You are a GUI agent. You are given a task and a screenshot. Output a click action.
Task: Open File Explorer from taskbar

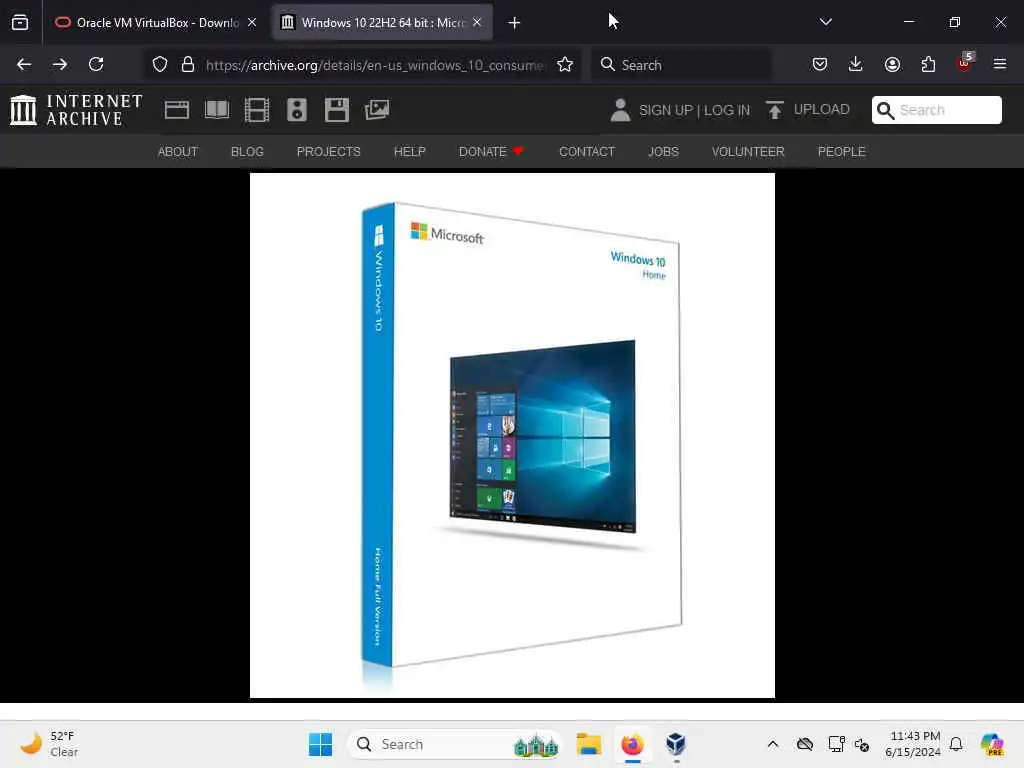pos(588,744)
